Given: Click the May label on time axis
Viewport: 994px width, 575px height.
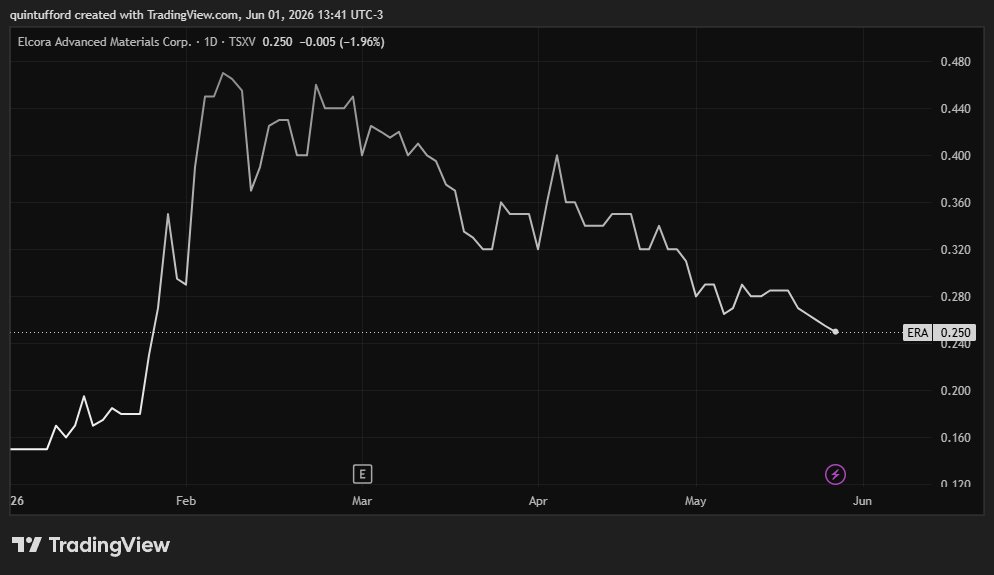Looking at the screenshot, I should click(695, 501).
